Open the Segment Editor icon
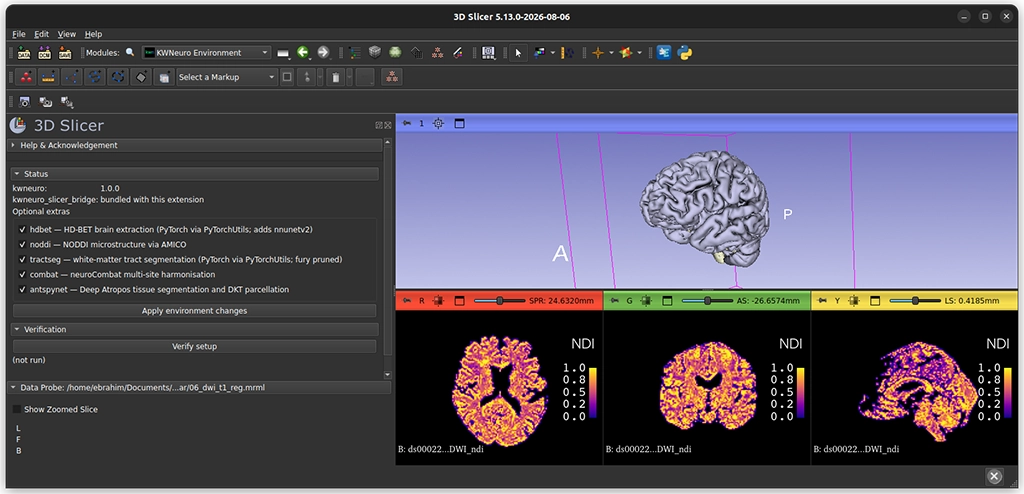The height and width of the screenshot is (494, 1024). (x=458, y=53)
